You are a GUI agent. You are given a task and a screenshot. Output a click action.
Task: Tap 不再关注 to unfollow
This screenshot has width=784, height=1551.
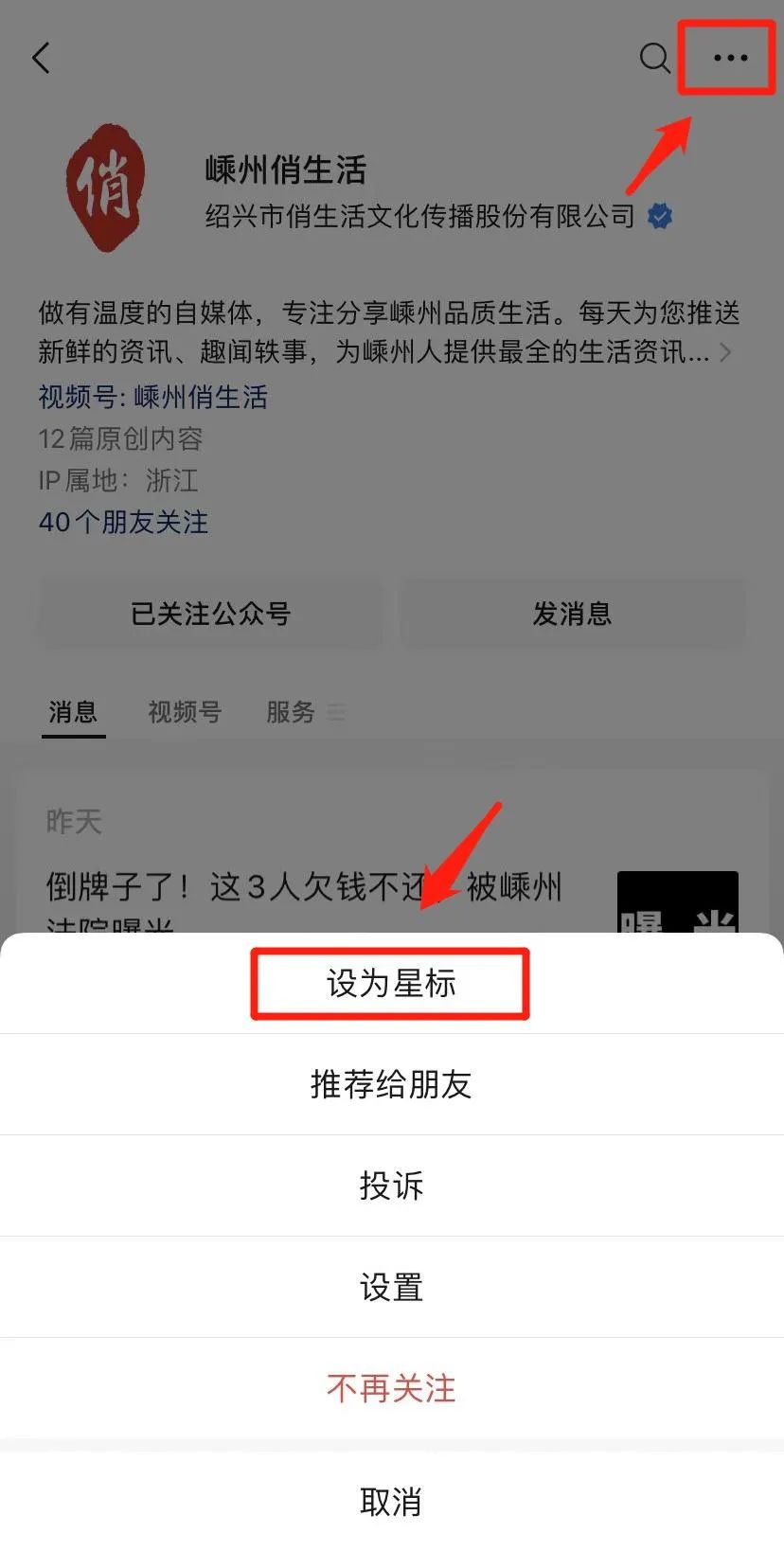[x=391, y=1388]
